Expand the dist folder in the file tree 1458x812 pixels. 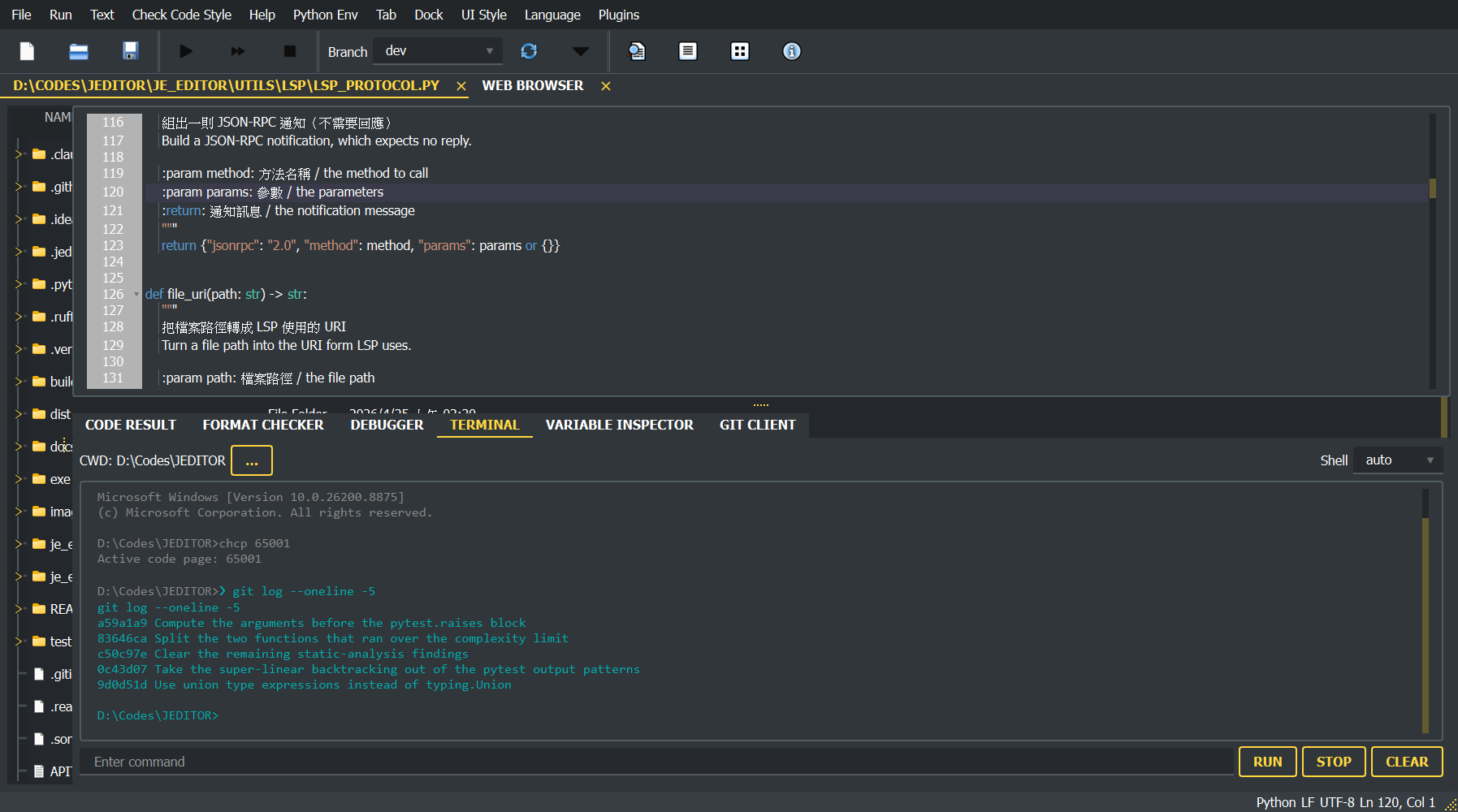19,414
